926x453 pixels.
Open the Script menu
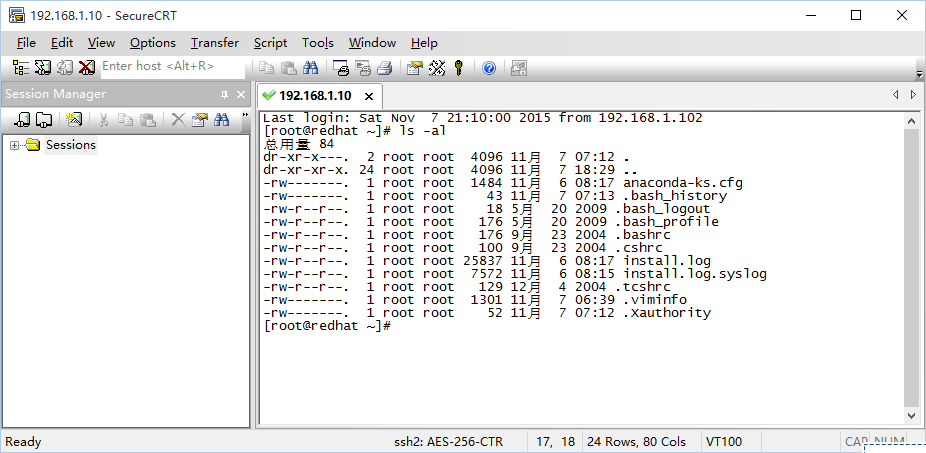point(270,42)
